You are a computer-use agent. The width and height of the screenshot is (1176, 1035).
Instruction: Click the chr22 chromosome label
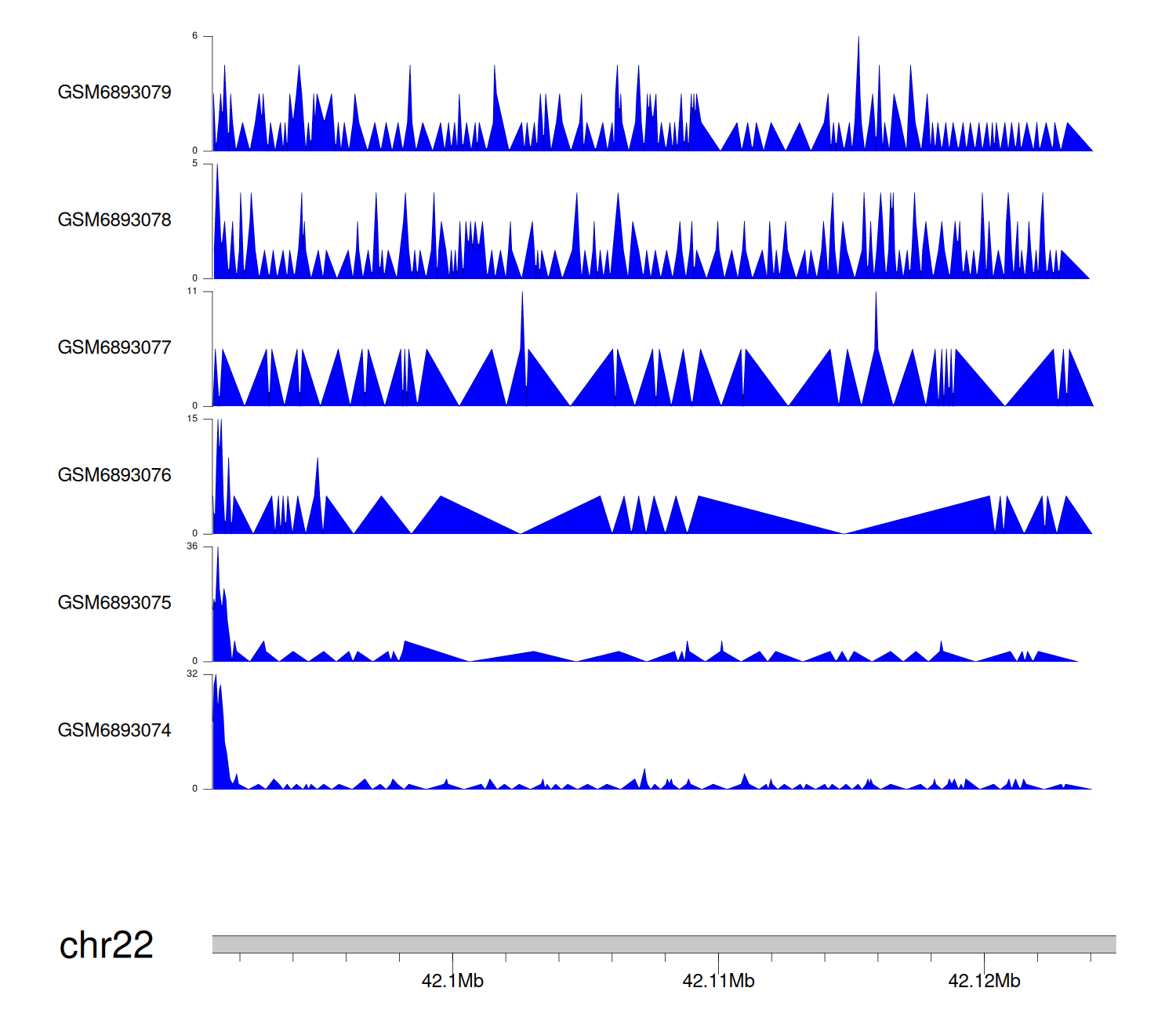coord(106,945)
